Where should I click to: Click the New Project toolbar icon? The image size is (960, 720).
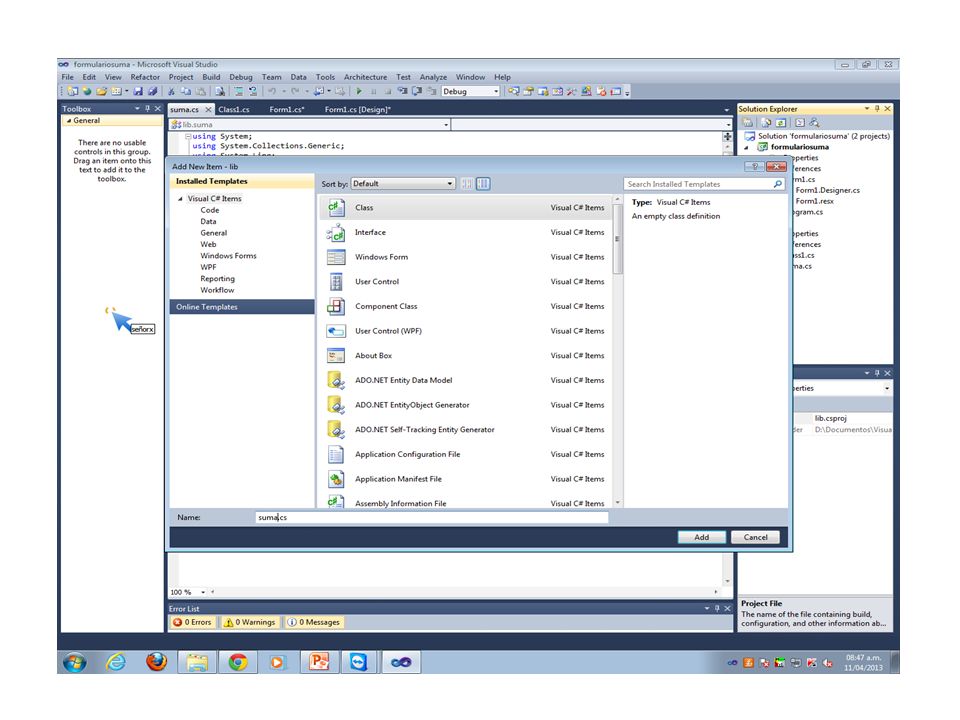(73, 91)
